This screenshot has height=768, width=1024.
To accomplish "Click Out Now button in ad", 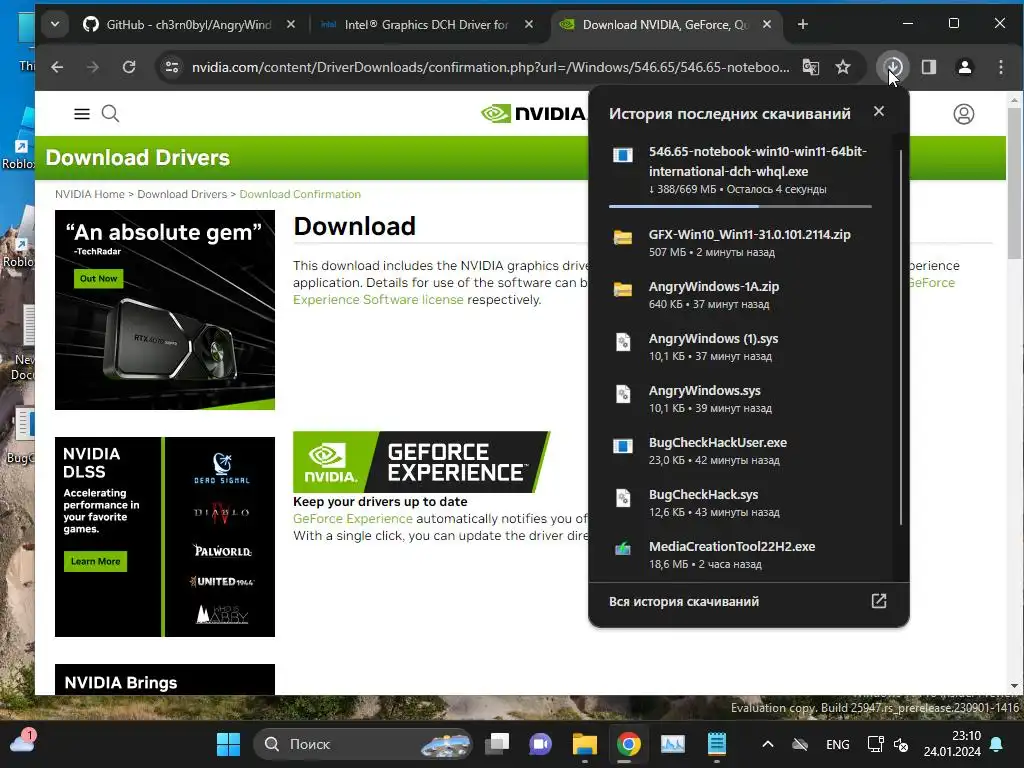I will [98, 279].
